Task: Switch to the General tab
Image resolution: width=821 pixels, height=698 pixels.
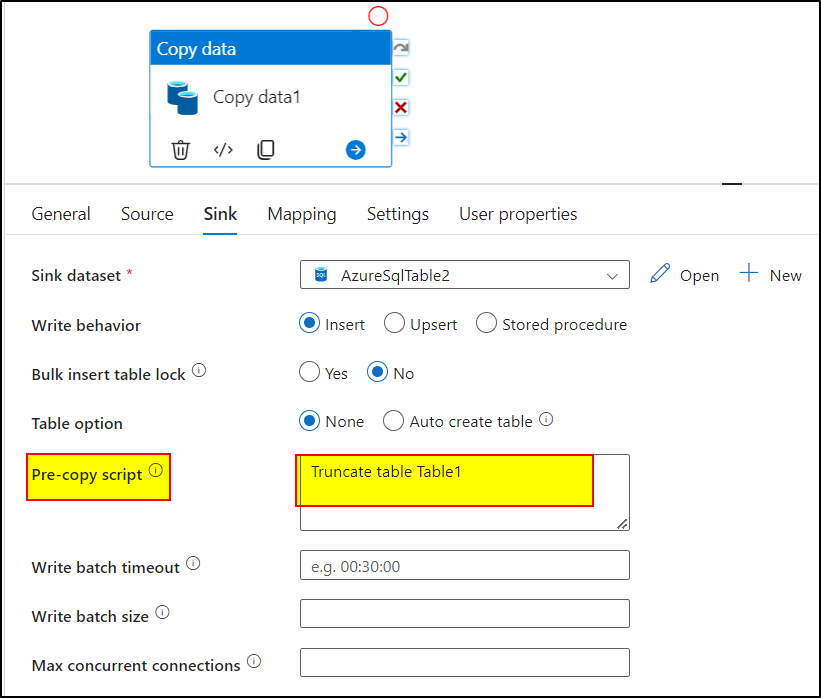Action: coord(61,214)
